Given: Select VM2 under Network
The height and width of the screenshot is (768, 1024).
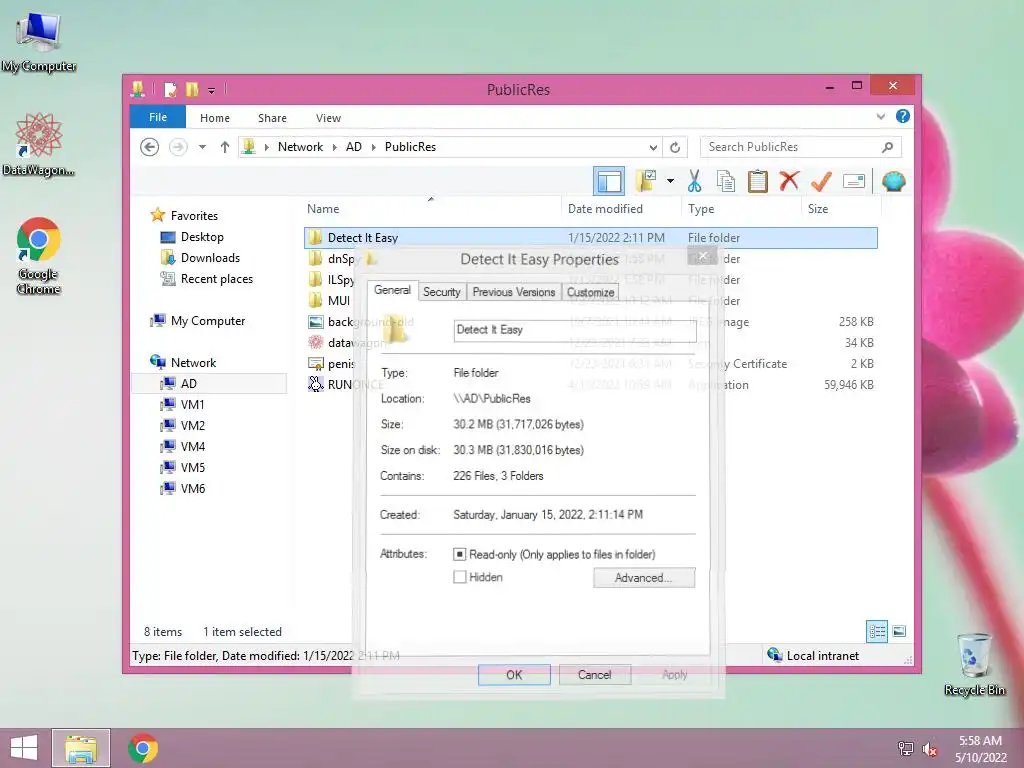Looking at the screenshot, I should (x=193, y=425).
